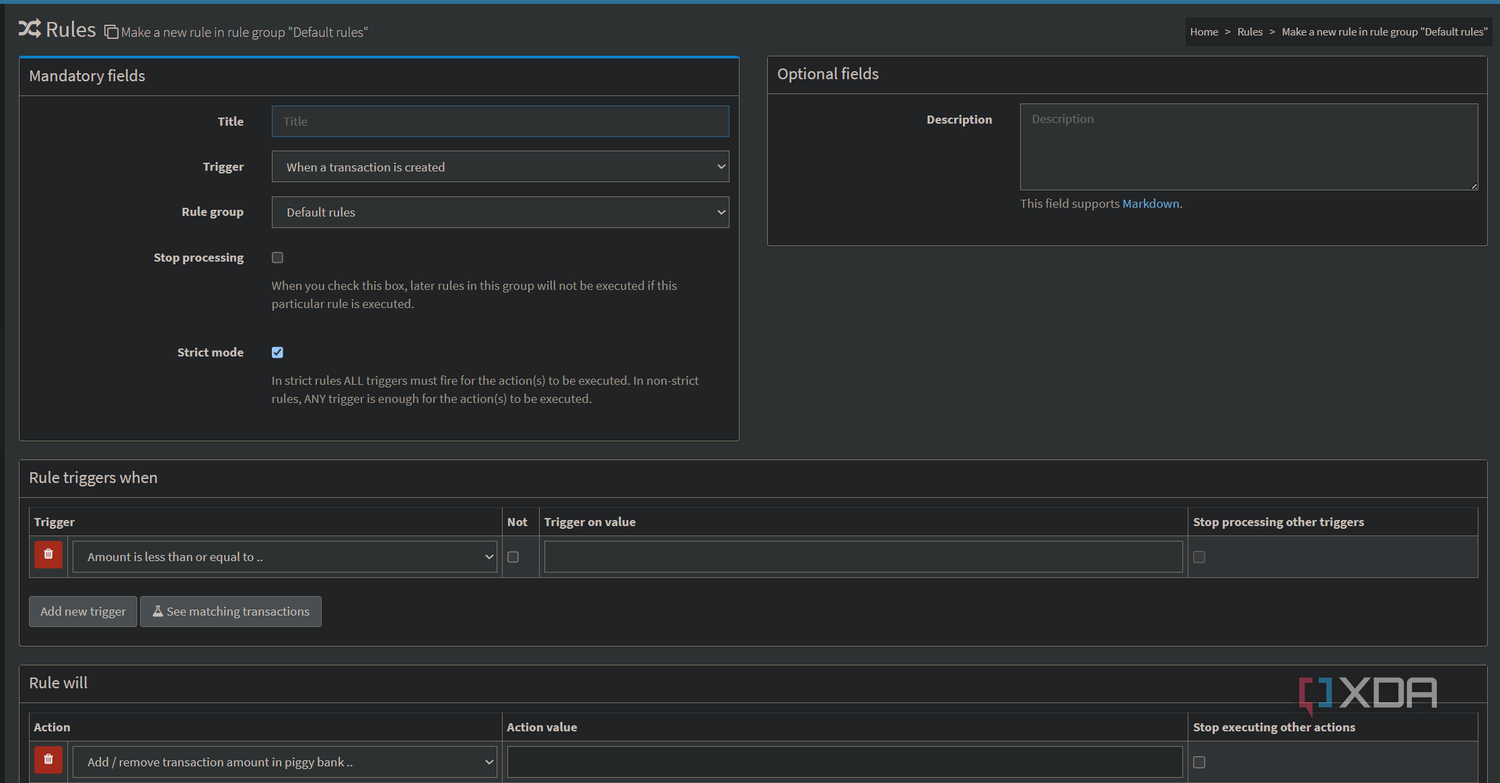Viewport: 1500px width, 783px height.
Task: Delete the Amount trigger row with trash icon
Action: click(x=48, y=555)
